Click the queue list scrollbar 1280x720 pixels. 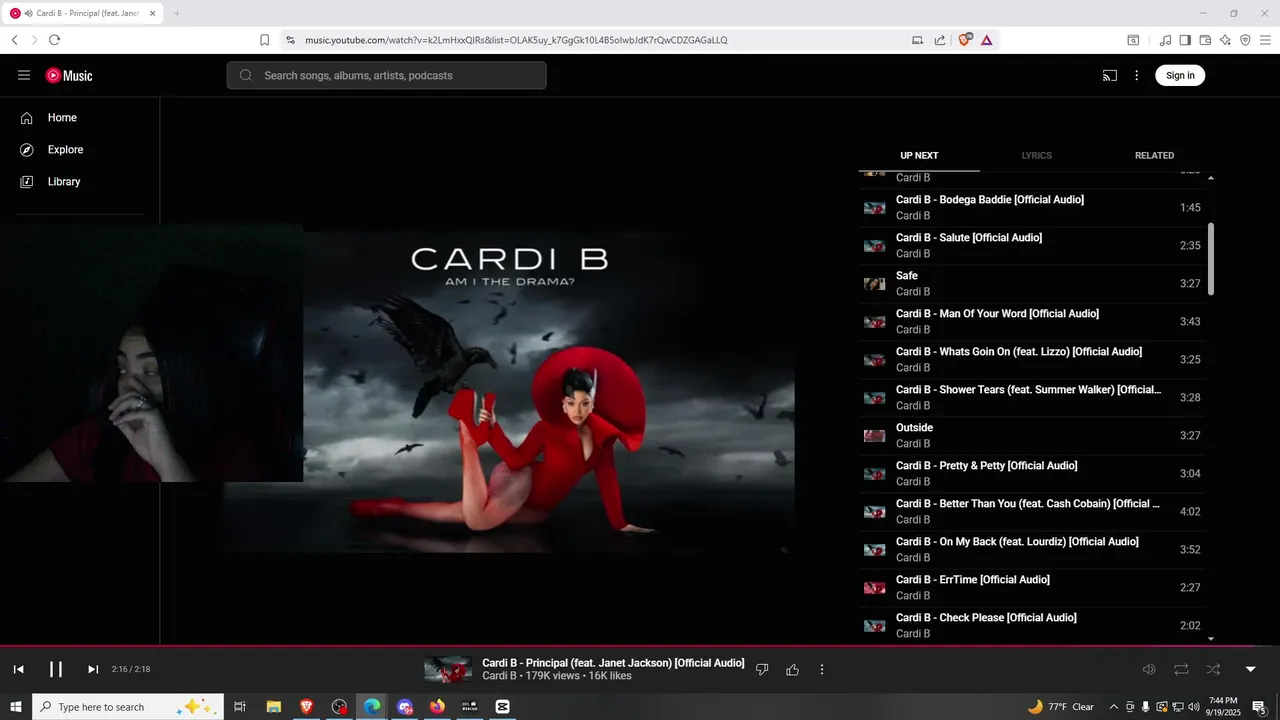1211,258
